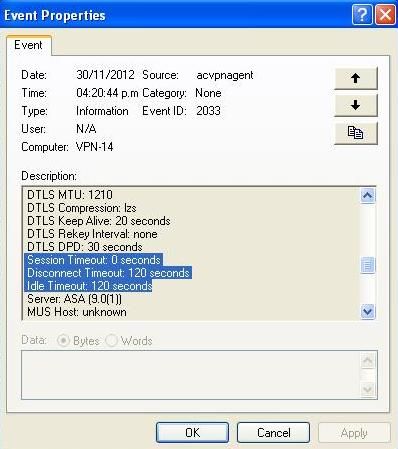Show the next event with down arrow

pos(356,105)
